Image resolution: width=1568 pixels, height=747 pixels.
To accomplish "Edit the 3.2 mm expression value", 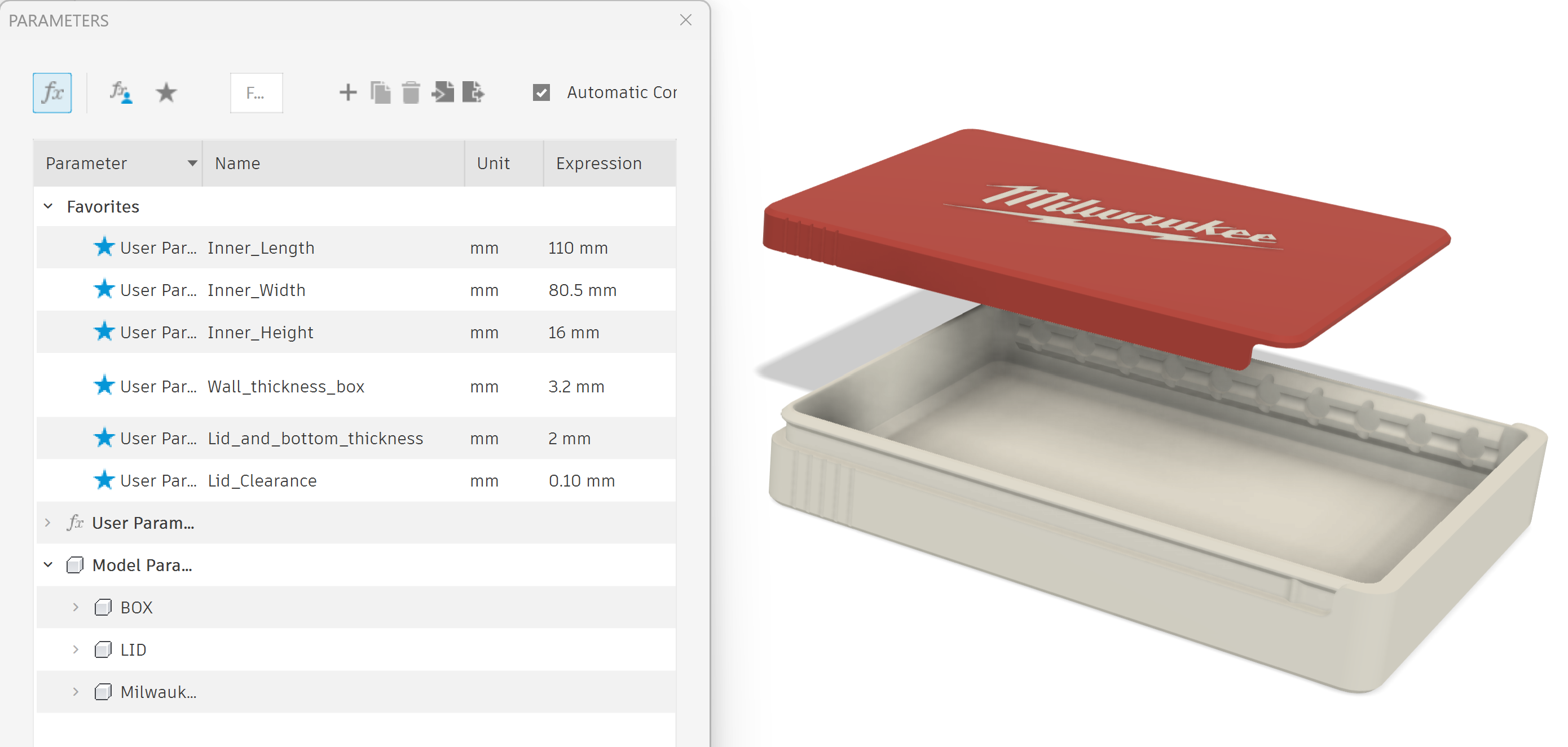I will [x=576, y=386].
